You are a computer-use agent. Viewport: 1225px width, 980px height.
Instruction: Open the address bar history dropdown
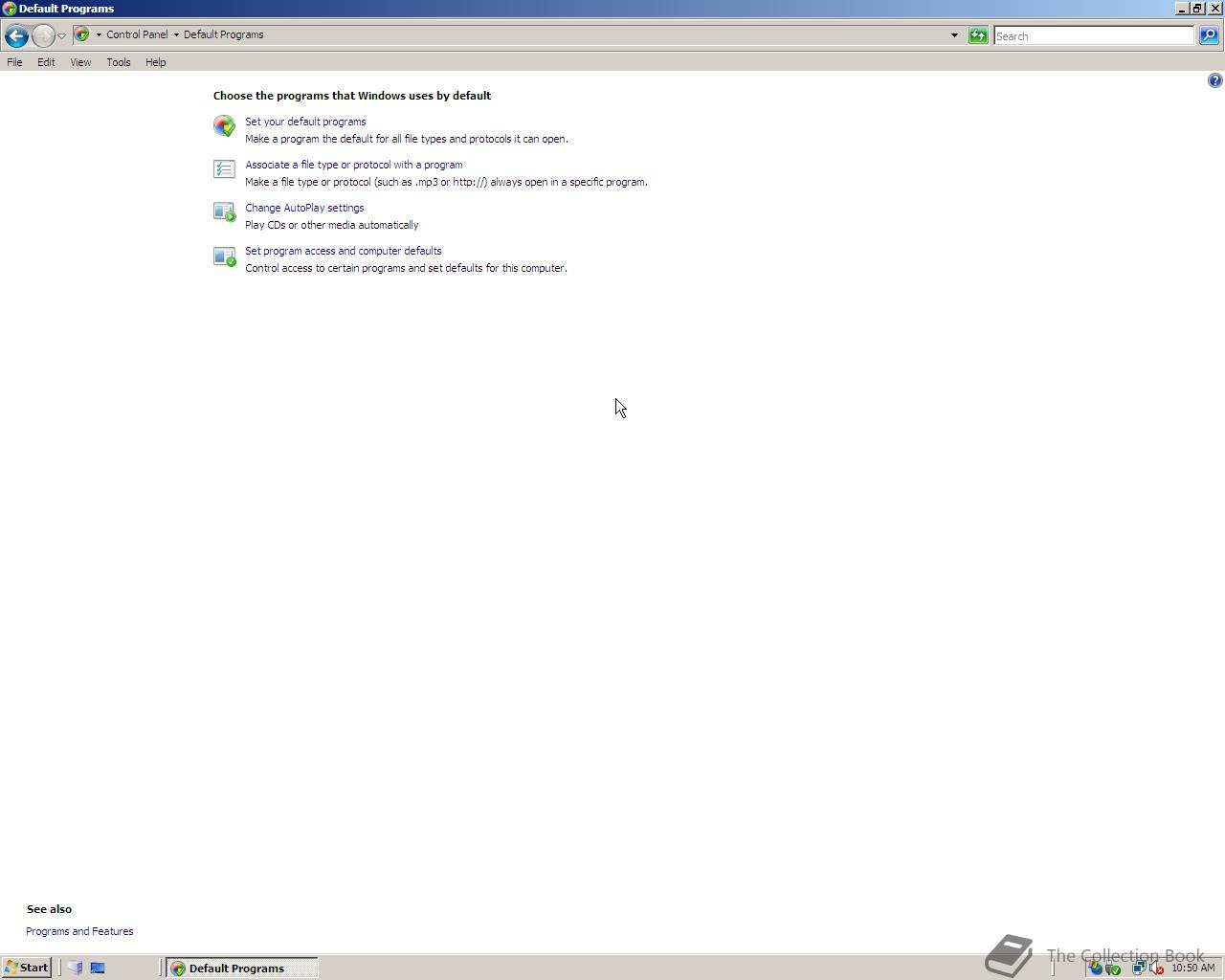click(954, 35)
